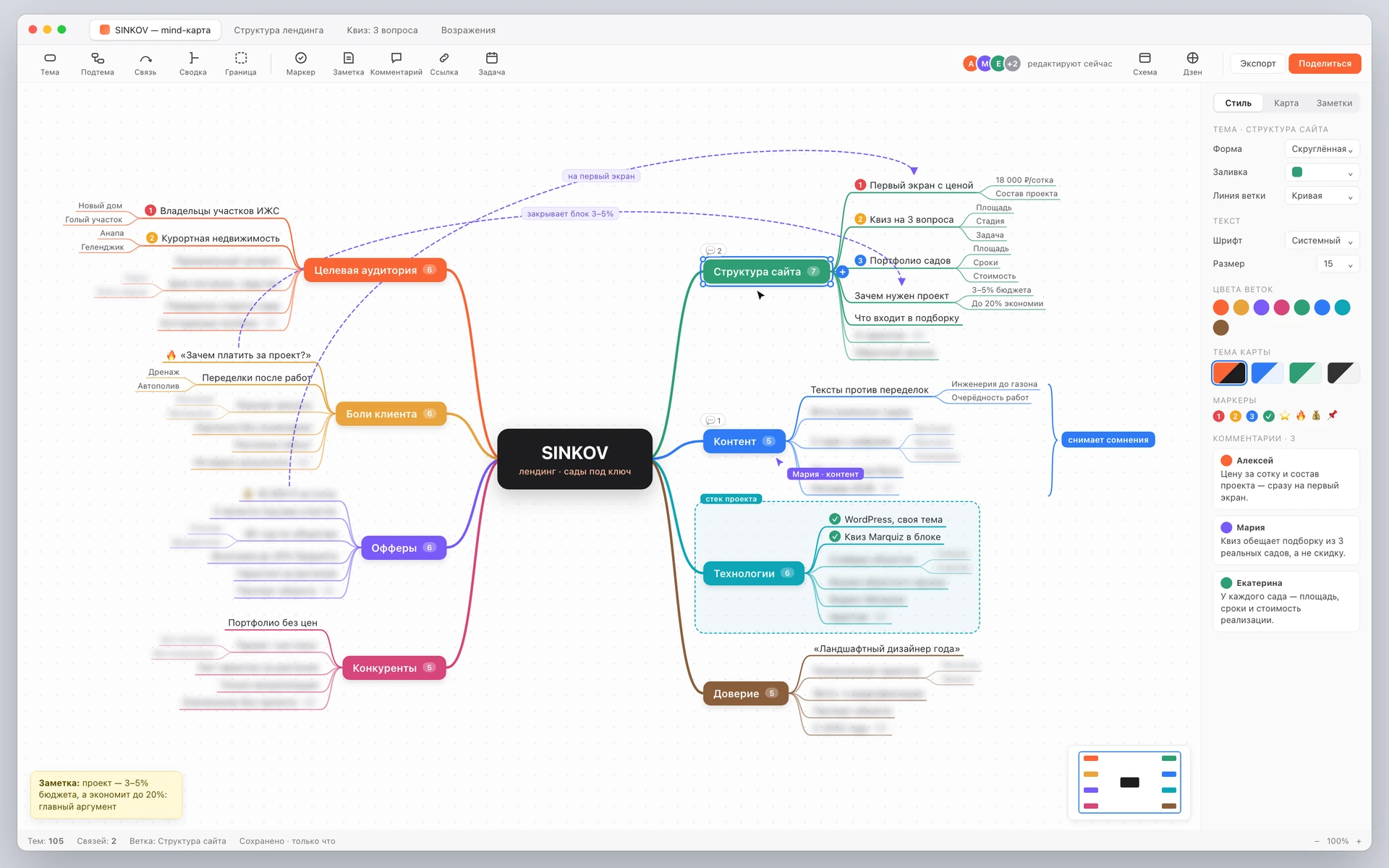
Task: Open the Структура лендинга document tab
Action: point(279,30)
